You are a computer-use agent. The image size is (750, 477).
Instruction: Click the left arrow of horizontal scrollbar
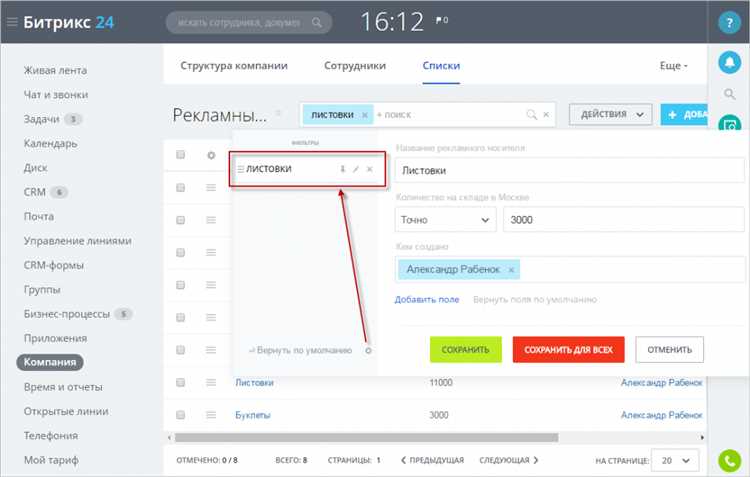pyautogui.click(x=169, y=437)
